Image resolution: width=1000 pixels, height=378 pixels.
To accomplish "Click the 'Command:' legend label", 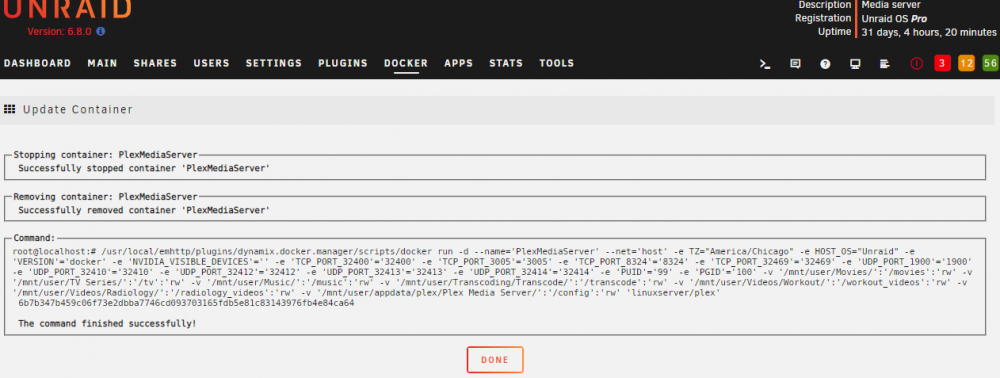I will tap(34, 238).
